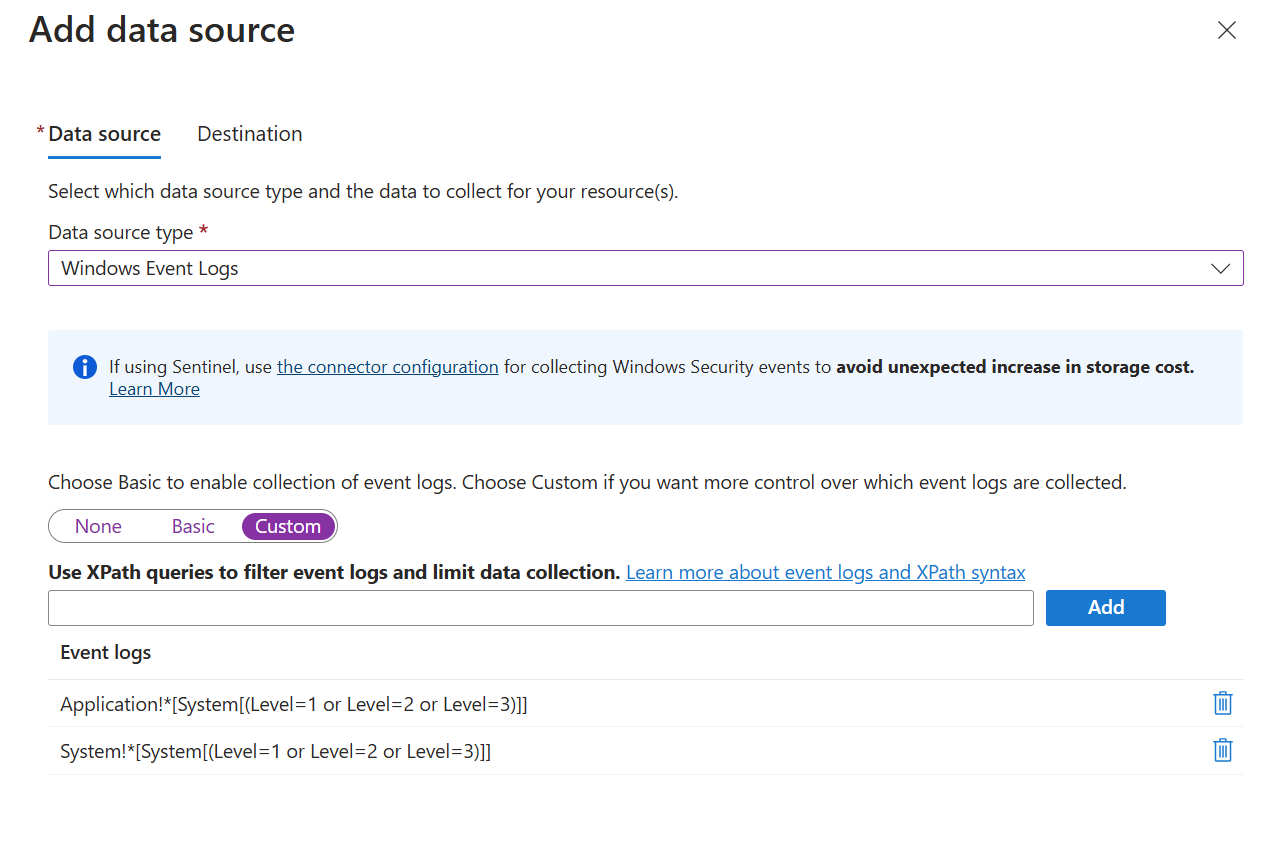Viewport: 1278px width, 856px height.
Task: Click the Add data source heading
Action: coord(162,30)
